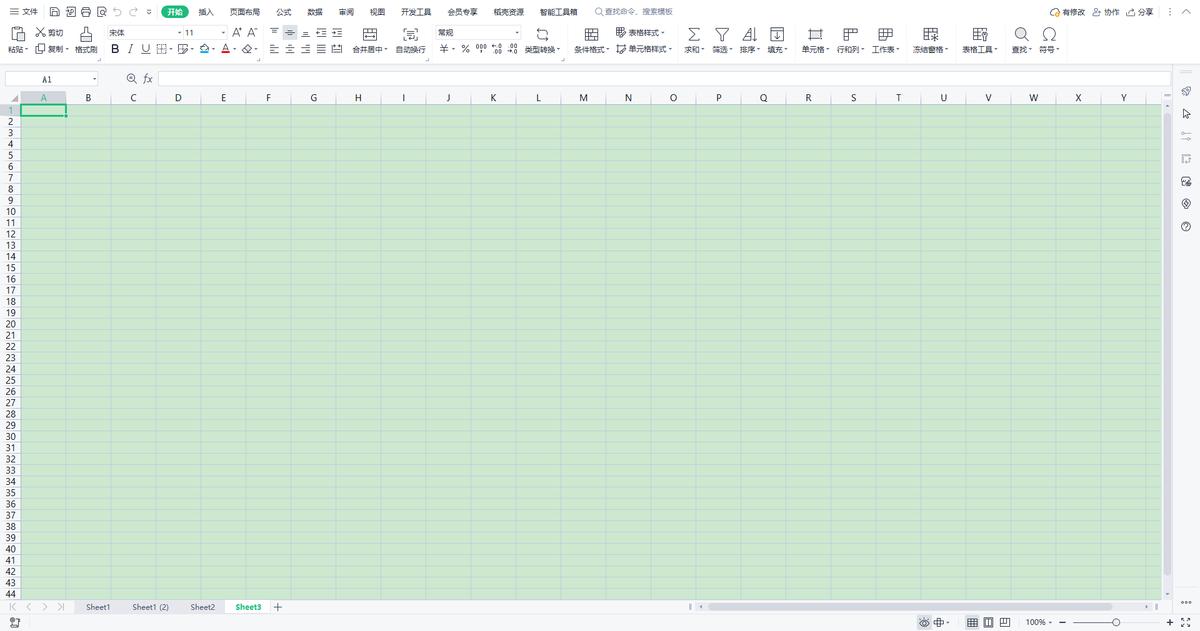Open the 合并居中 merge dropdown
Viewport: 1200px width, 631px height.
pos(370,49)
